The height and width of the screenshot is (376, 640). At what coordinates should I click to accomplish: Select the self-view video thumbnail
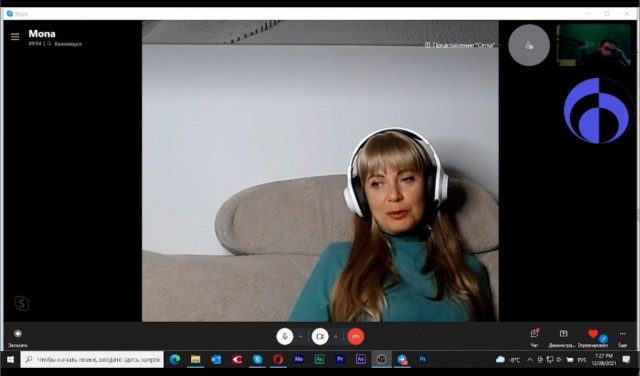point(593,44)
